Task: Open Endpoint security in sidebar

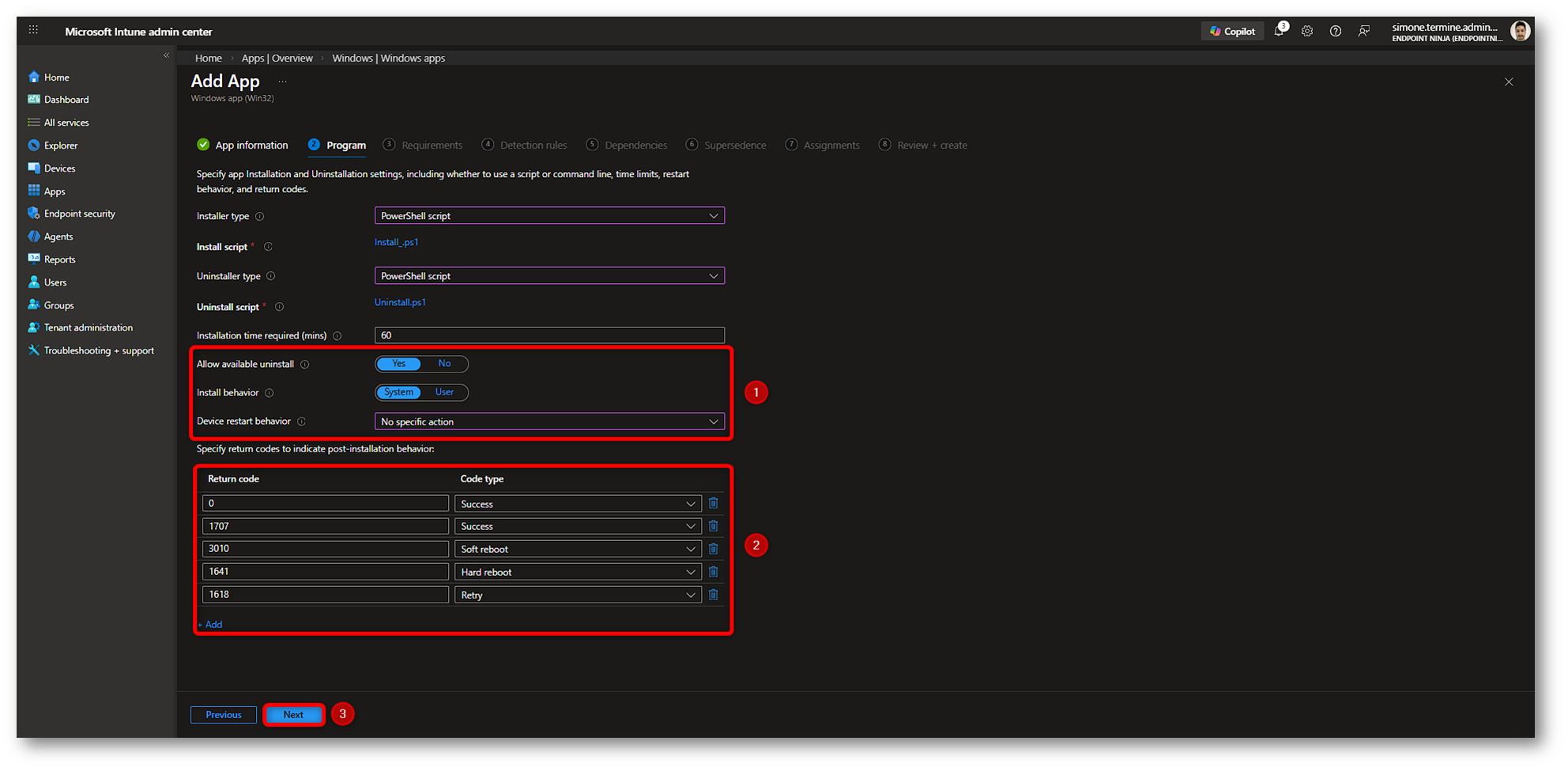Action: coord(79,214)
